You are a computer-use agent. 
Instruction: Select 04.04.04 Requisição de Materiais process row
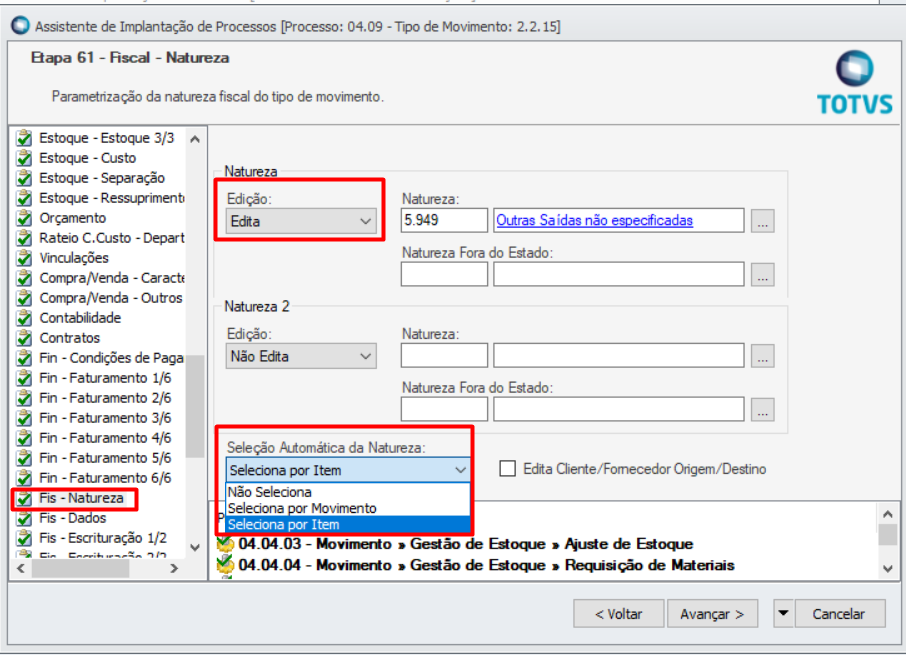(486, 565)
